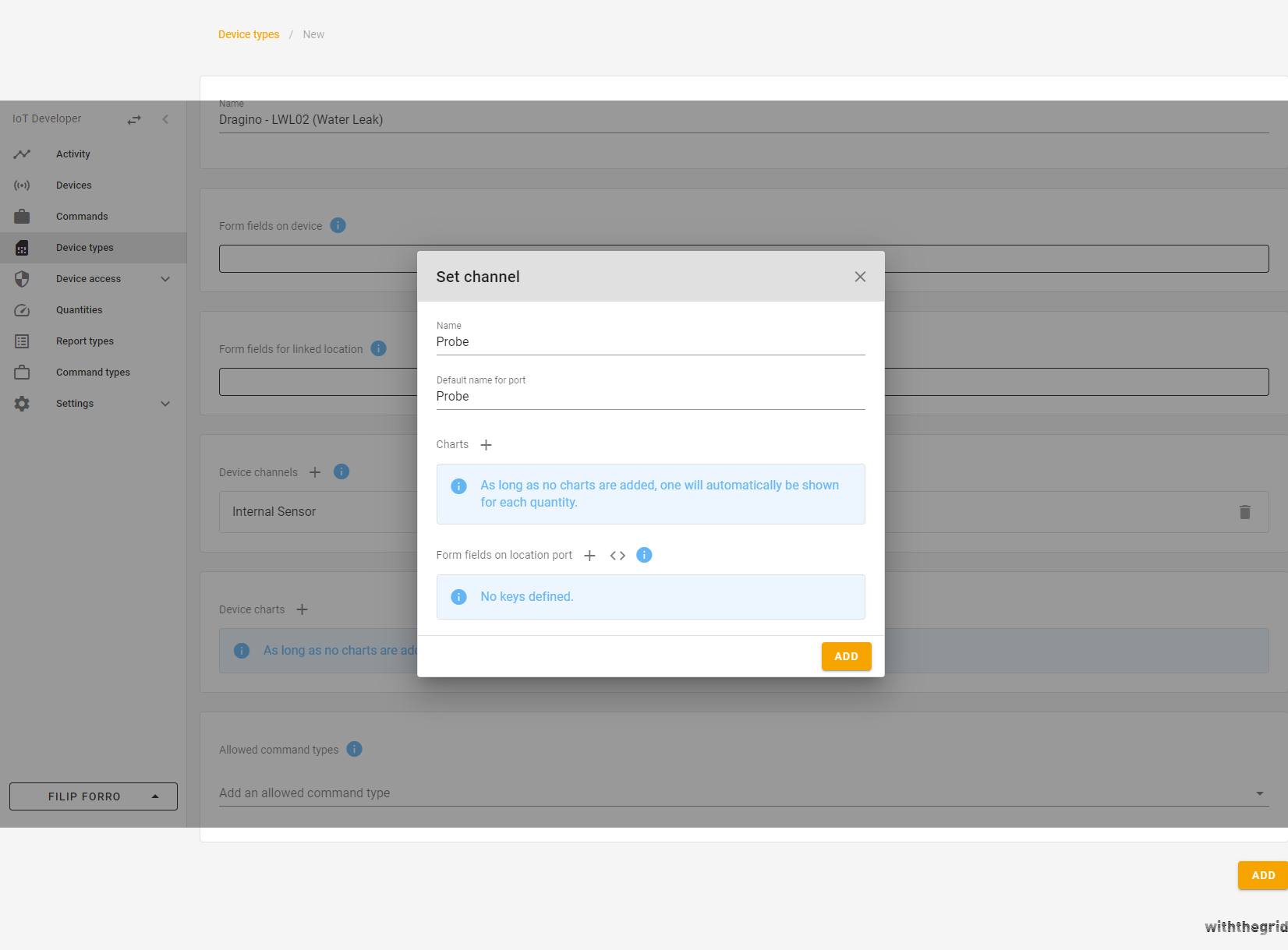
Task: Collapse the sidebar with the chevron
Action: [165, 119]
